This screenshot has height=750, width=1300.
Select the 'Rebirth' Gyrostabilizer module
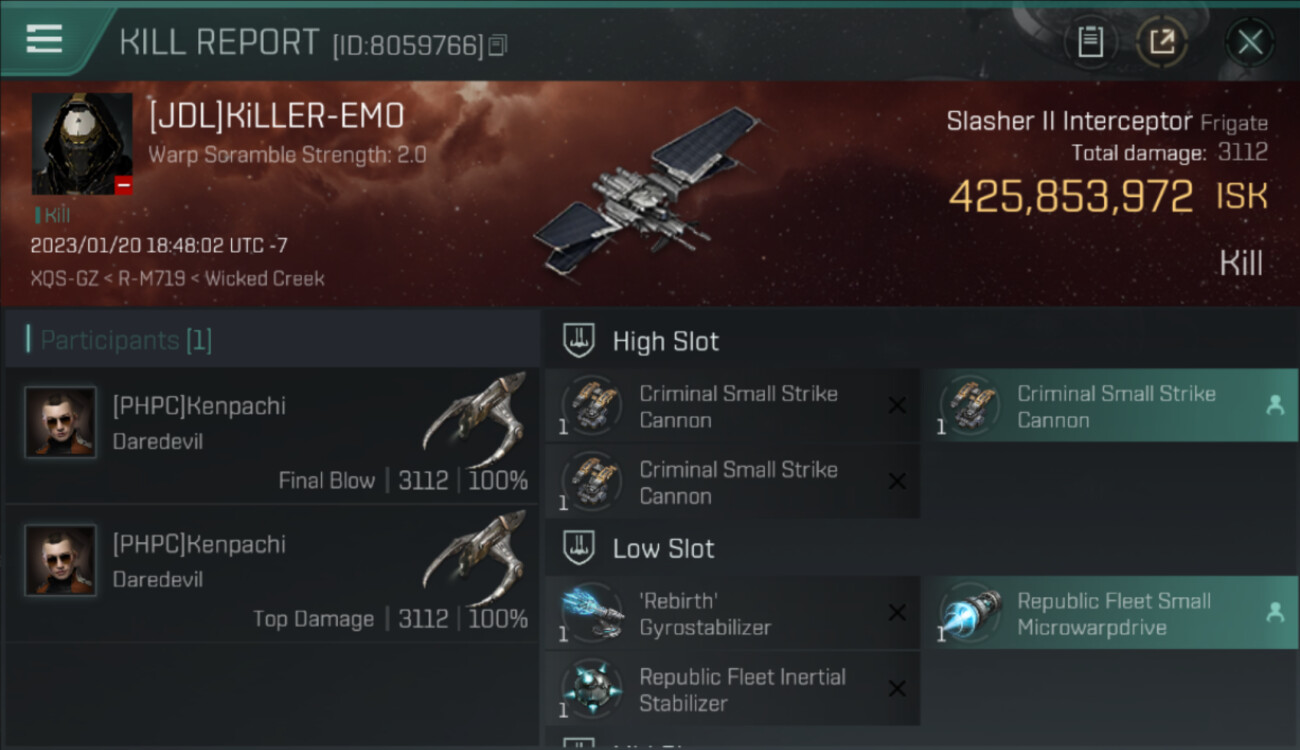[x=732, y=613]
